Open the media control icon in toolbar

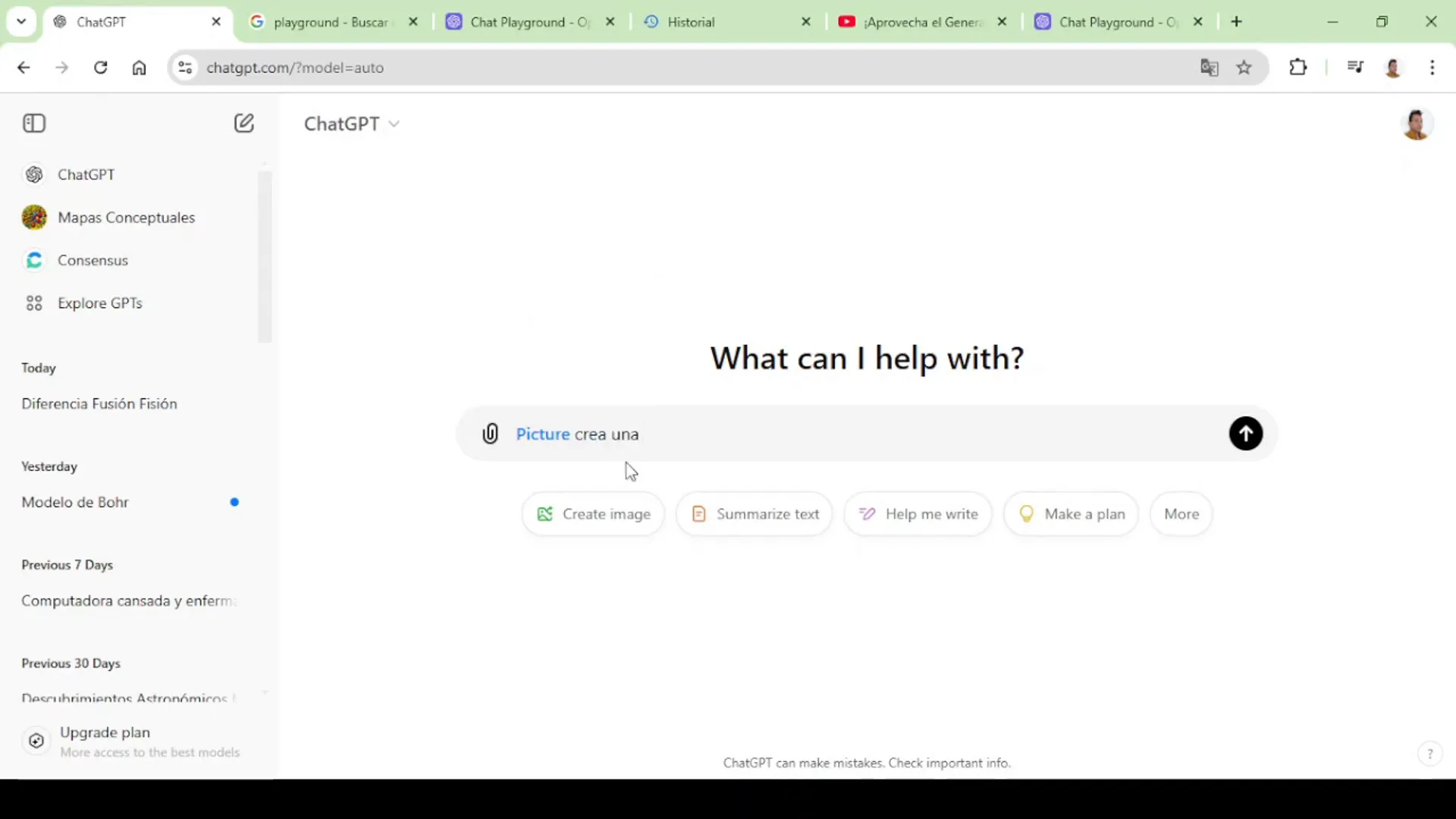1355,67
